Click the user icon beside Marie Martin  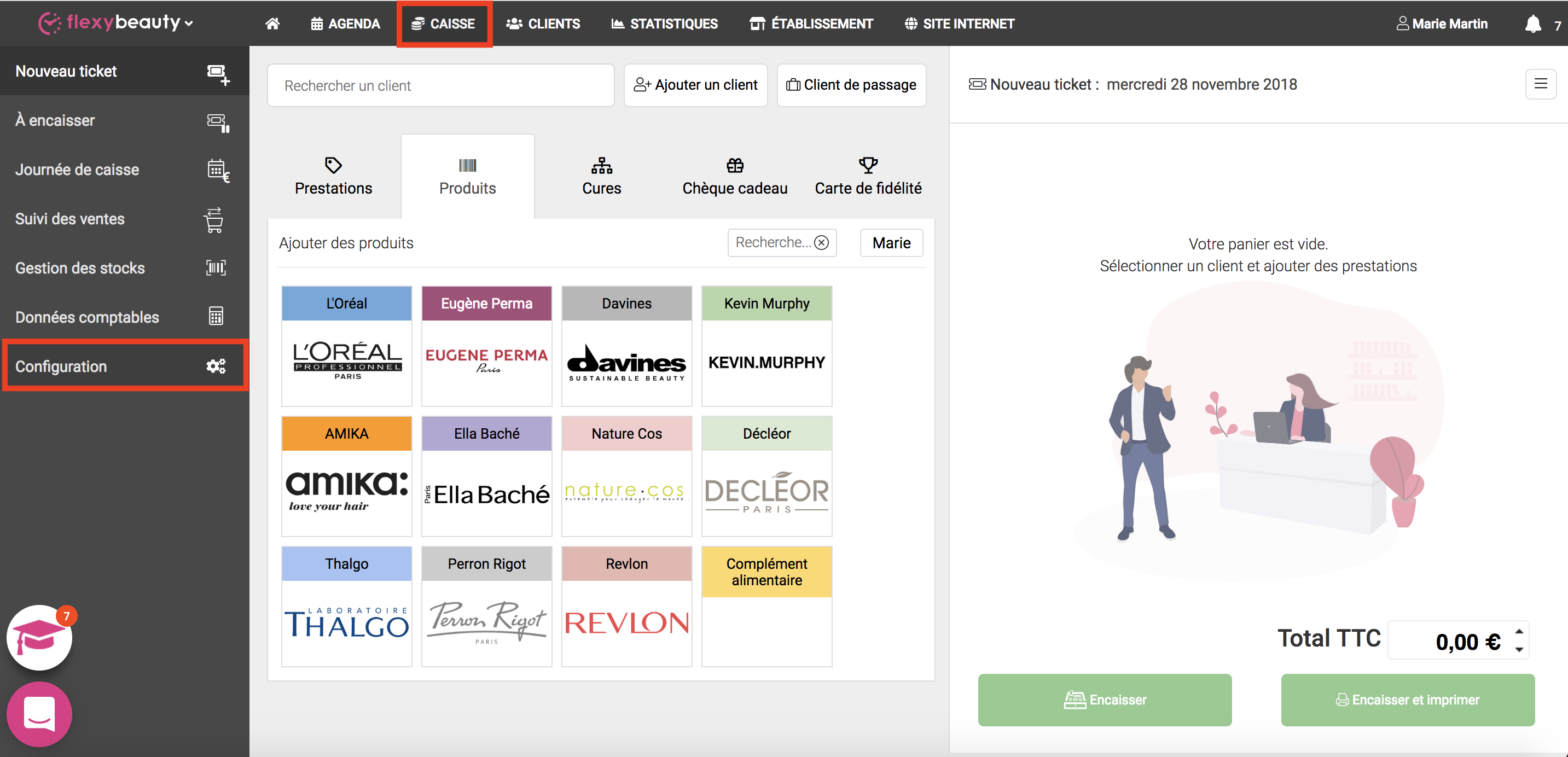[1402, 24]
